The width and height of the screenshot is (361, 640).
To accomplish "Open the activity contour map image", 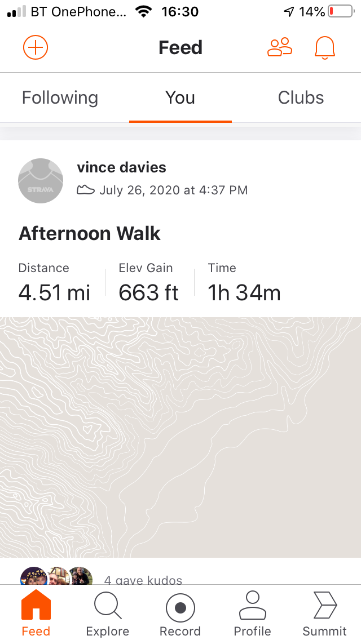I will [x=180, y=437].
